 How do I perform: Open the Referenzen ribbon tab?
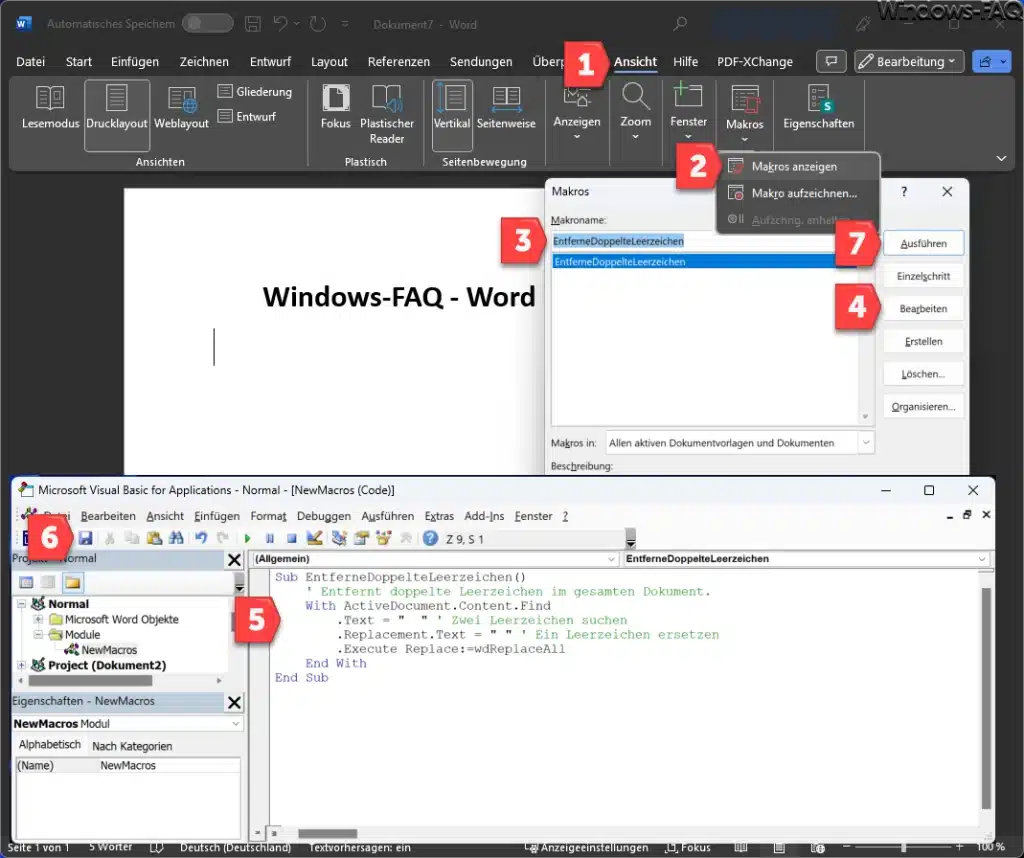coord(398,62)
